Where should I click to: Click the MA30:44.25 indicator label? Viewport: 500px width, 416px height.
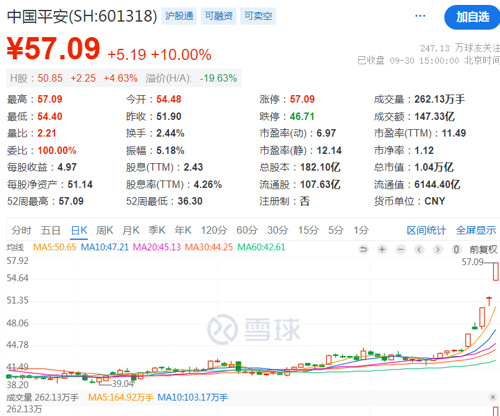coord(209,247)
